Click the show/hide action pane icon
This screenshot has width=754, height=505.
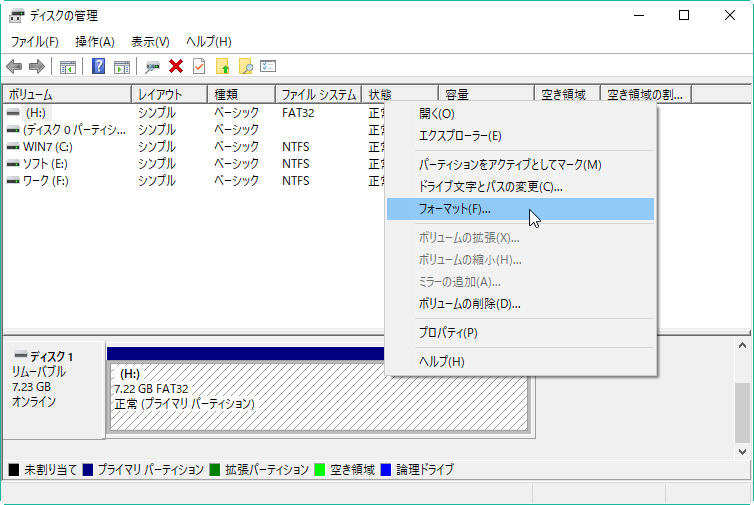pyautogui.click(x=122, y=66)
